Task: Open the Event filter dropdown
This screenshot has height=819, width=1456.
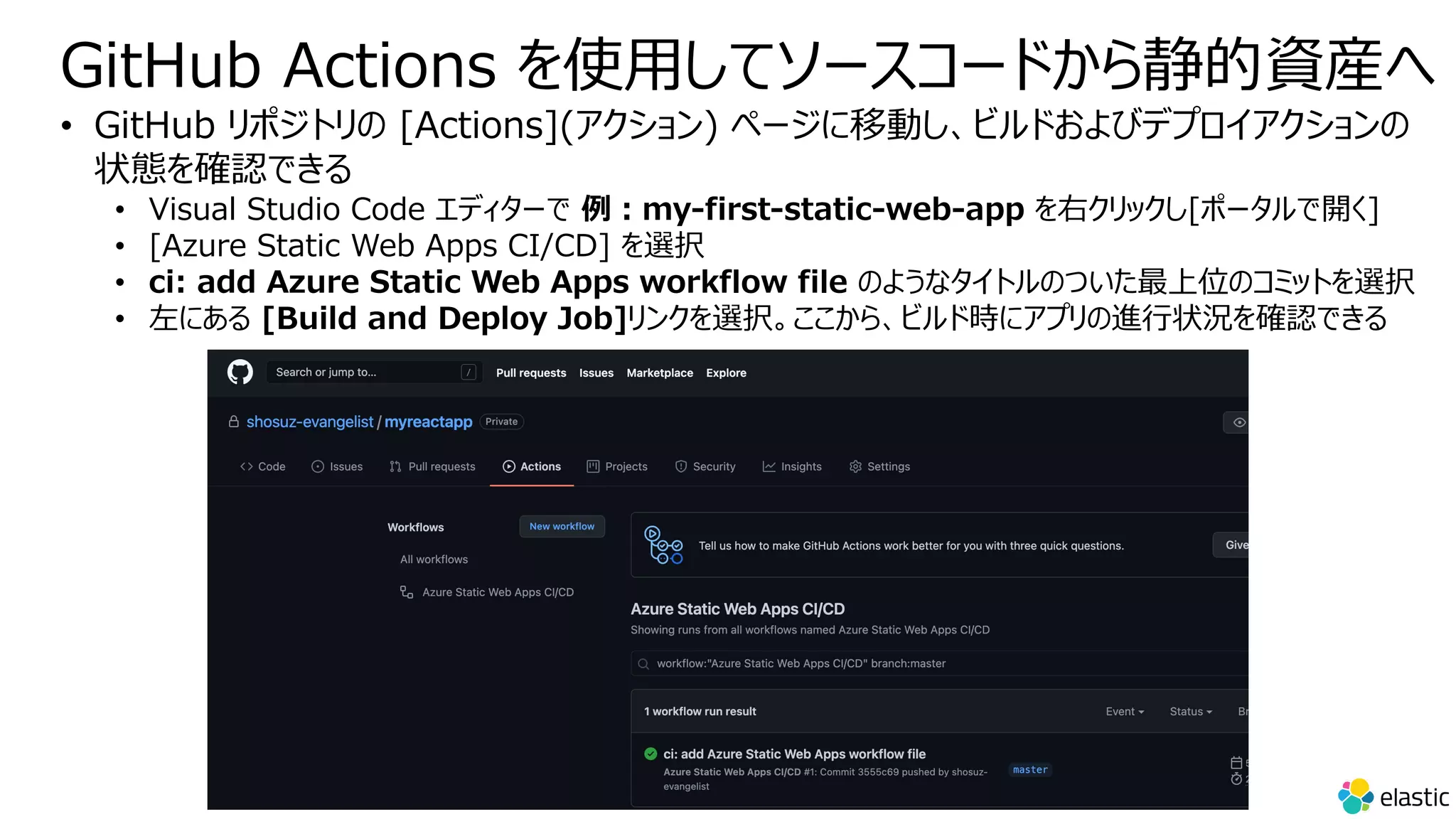Action: 1125,711
